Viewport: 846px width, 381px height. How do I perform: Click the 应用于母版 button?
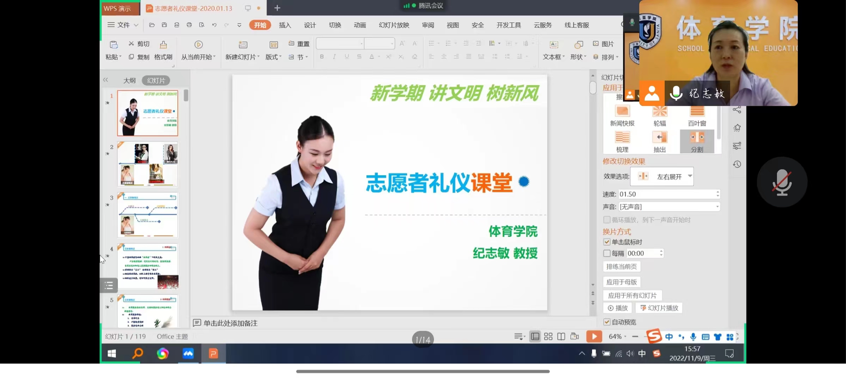pos(622,282)
